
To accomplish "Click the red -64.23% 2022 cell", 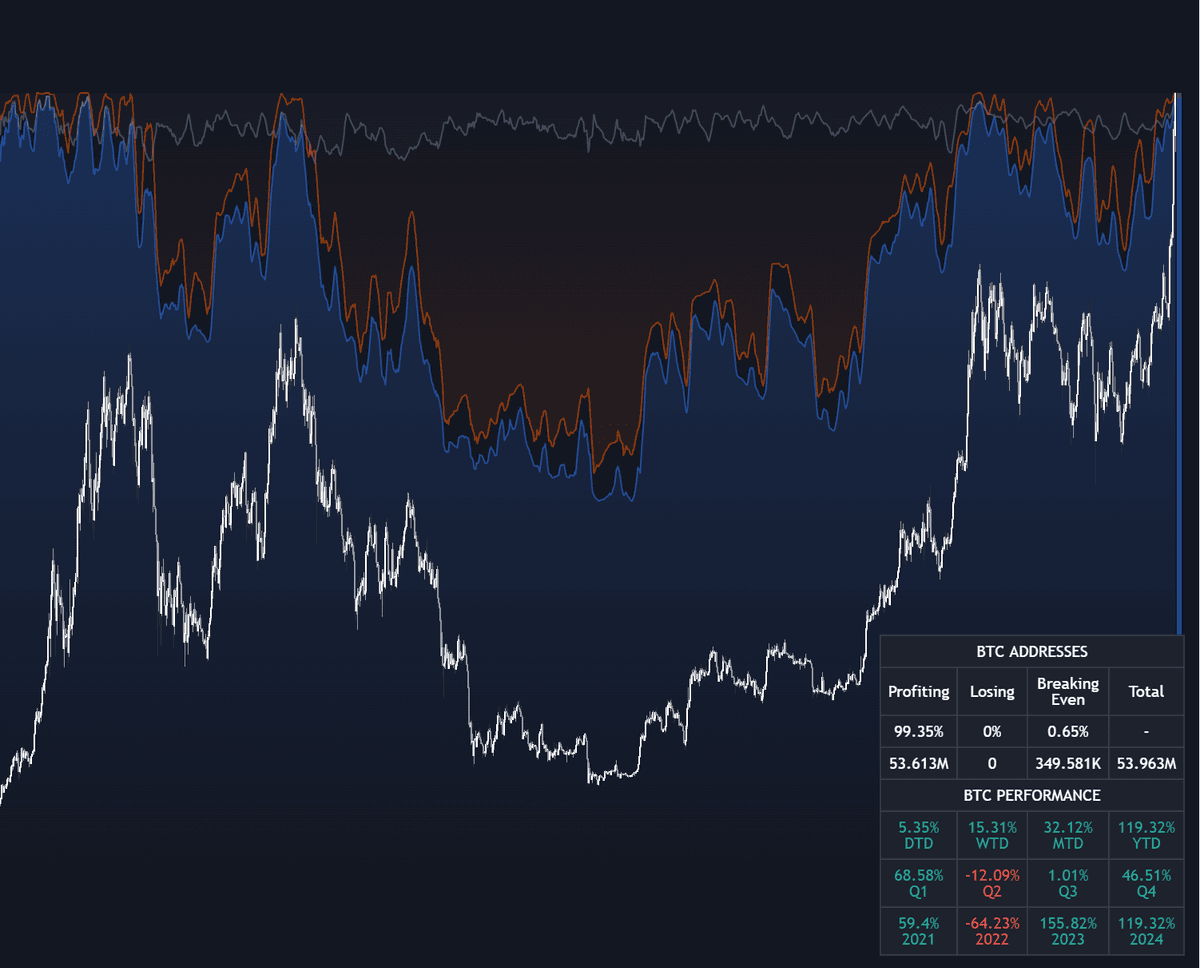I will (x=991, y=929).
